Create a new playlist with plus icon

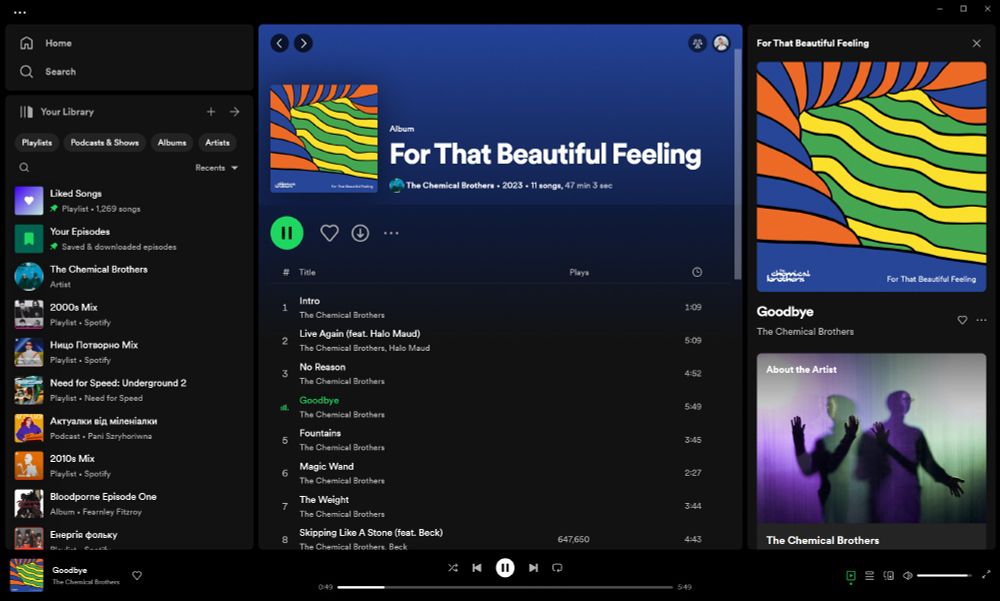pos(211,112)
